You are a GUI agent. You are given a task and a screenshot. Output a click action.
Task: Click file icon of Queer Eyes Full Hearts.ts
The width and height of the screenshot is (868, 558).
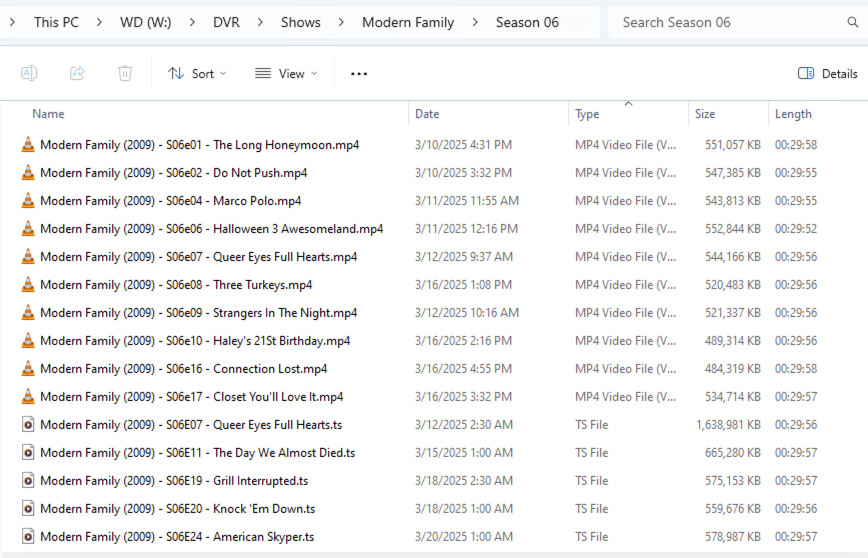28,425
